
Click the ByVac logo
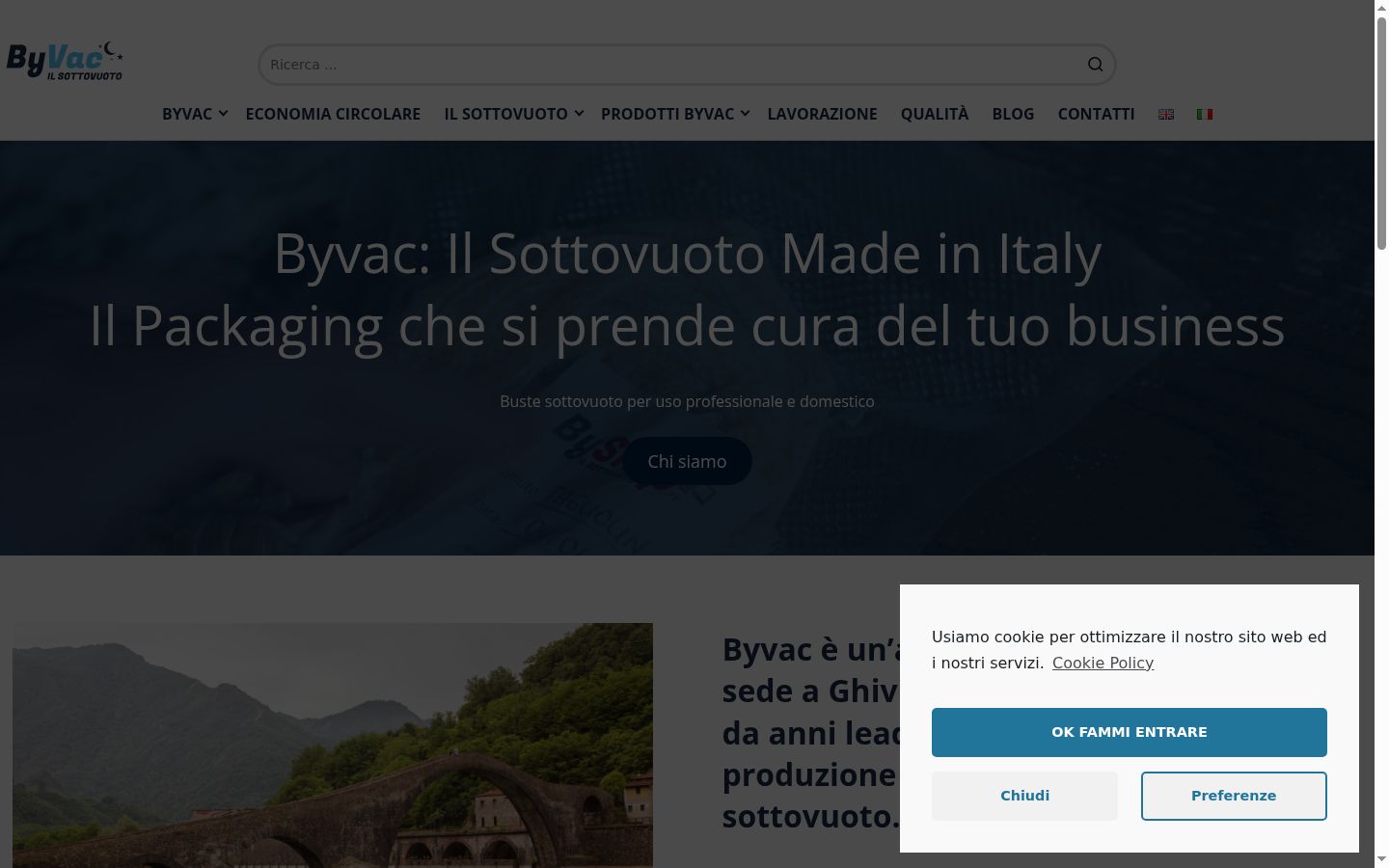(65, 61)
